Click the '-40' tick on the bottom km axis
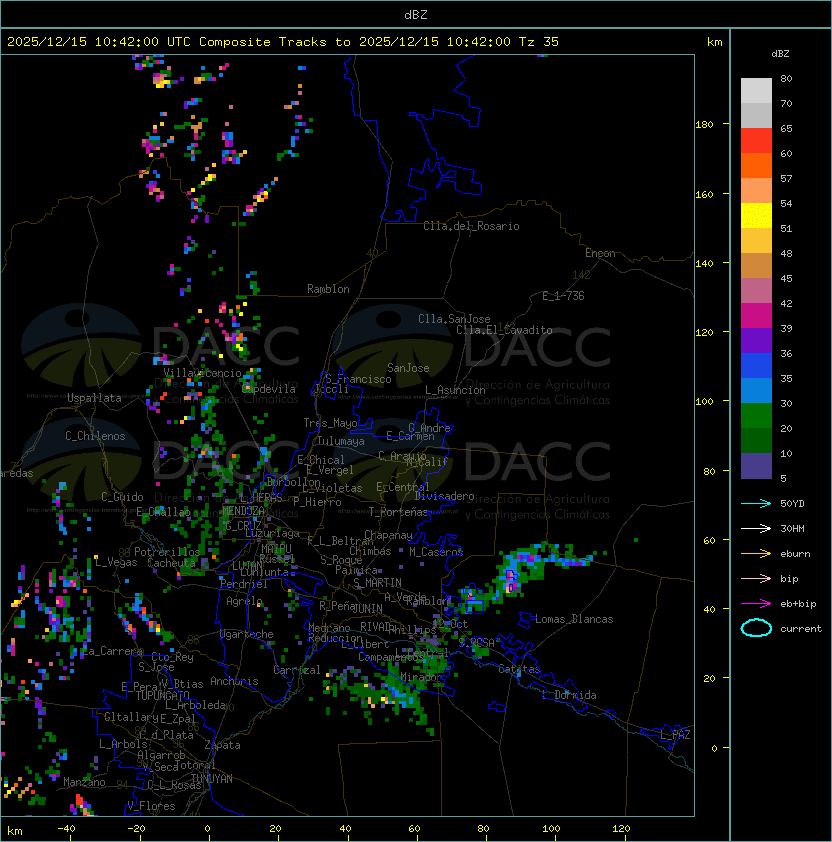 coord(67,829)
